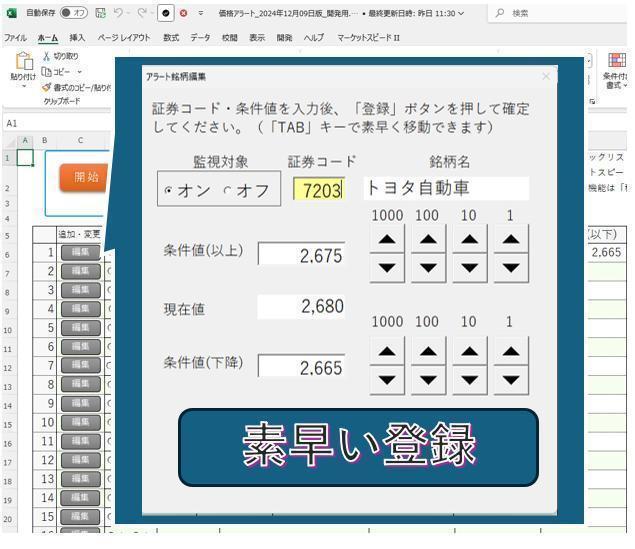The height and width of the screenshot is (549, 635).
Task: Select the オフ radio button
Action: tap(227, 190)
